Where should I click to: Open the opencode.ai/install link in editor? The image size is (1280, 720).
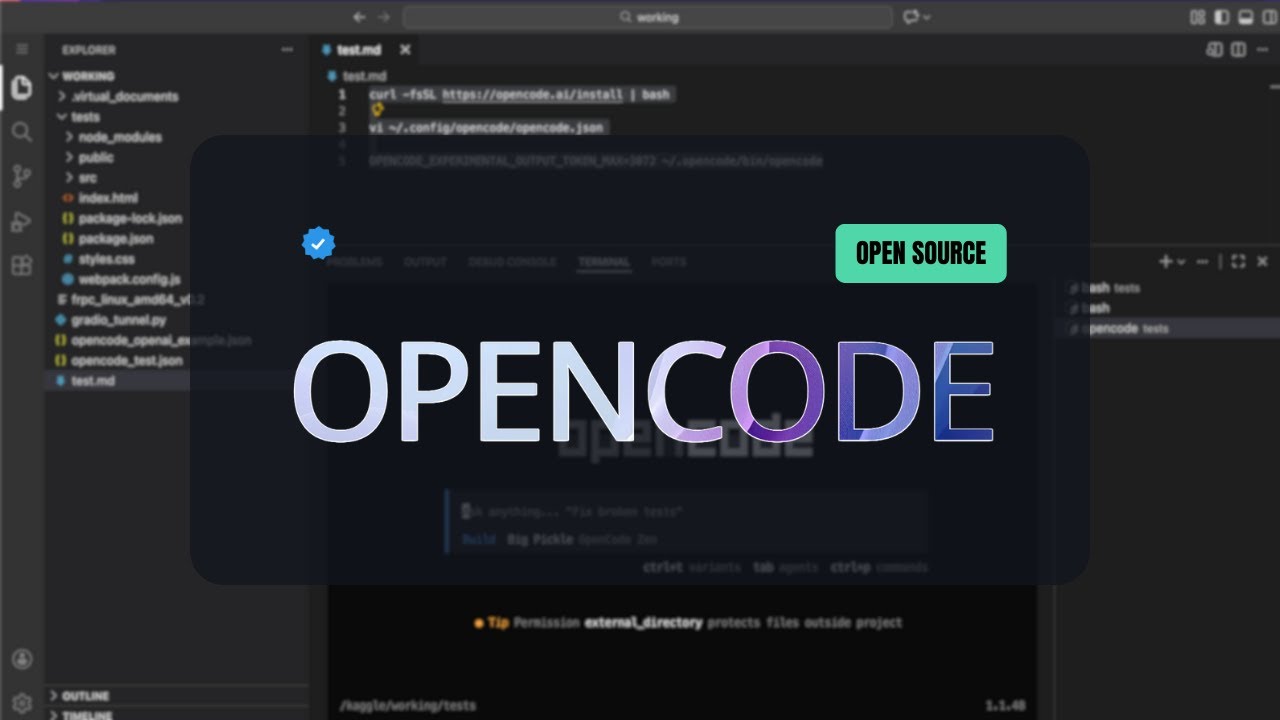(x=531, y=94)
